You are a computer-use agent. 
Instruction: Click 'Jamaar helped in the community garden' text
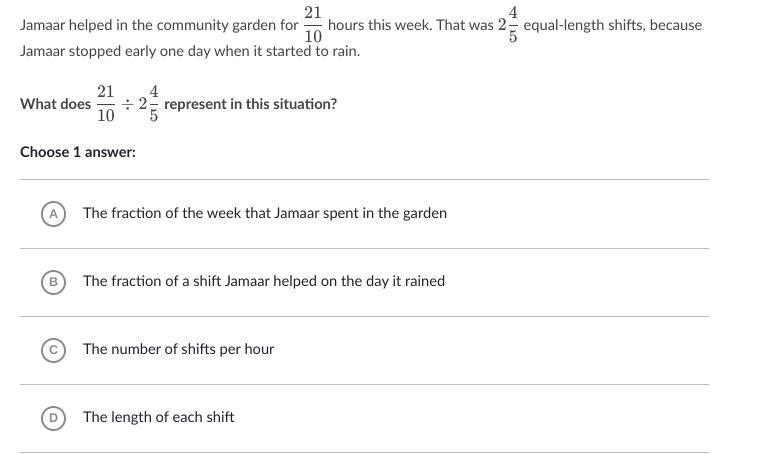click(150, 25)
